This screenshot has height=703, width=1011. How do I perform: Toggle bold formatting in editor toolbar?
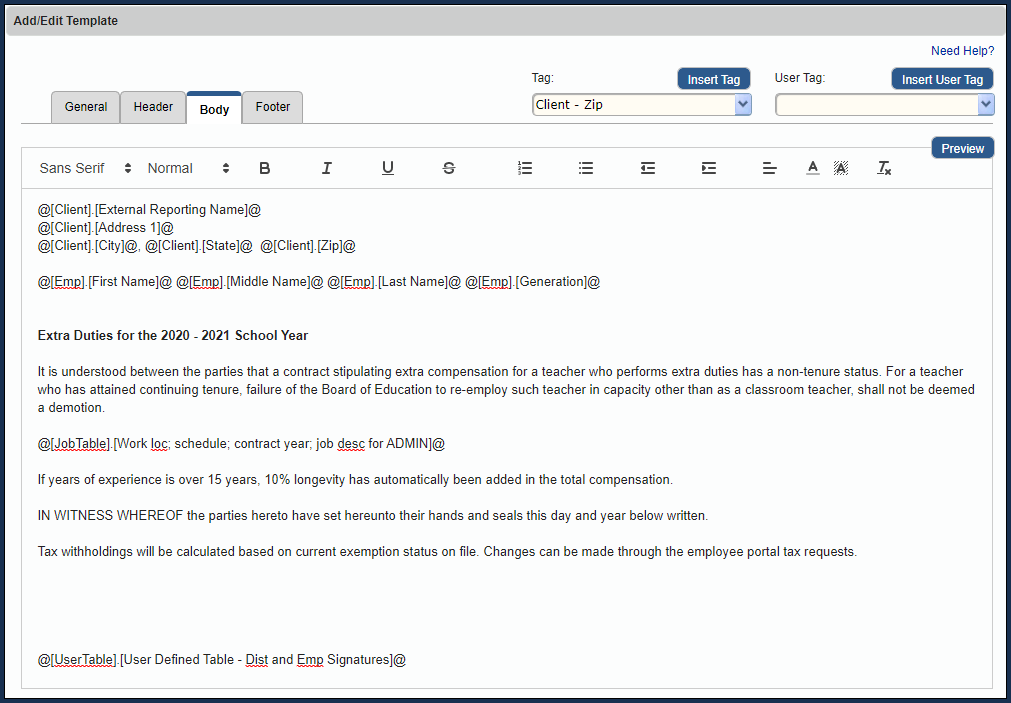[x=265, y=168]
